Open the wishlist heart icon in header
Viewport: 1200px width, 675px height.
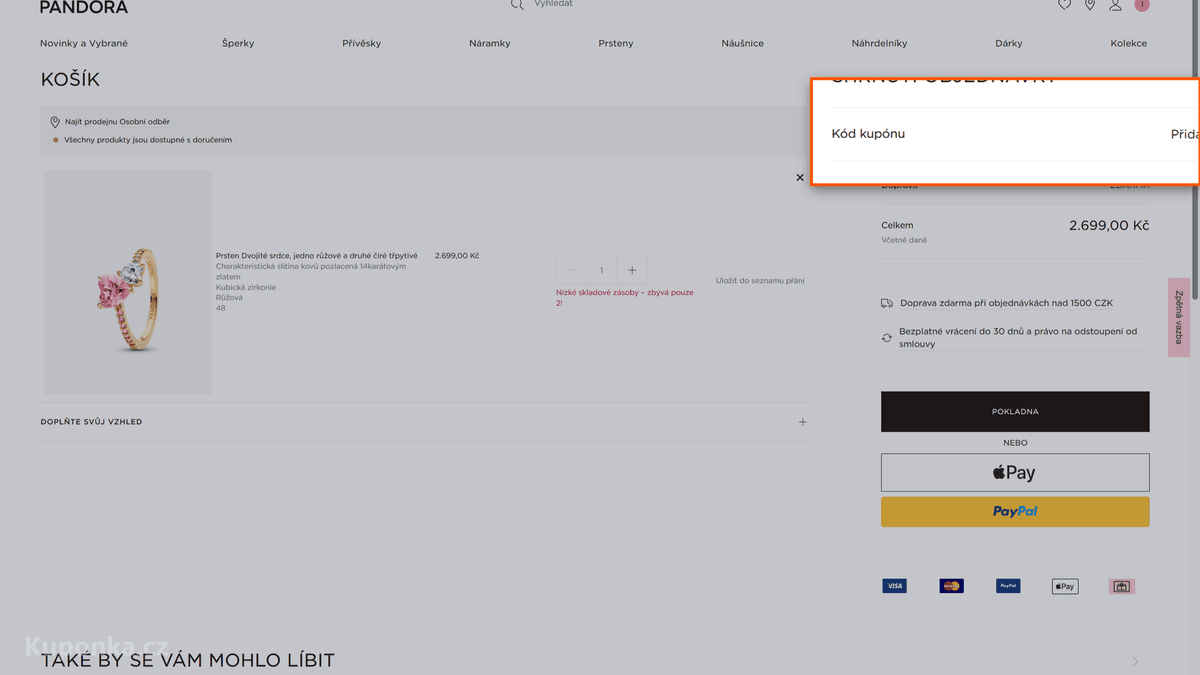click(x=1064, y=5)
